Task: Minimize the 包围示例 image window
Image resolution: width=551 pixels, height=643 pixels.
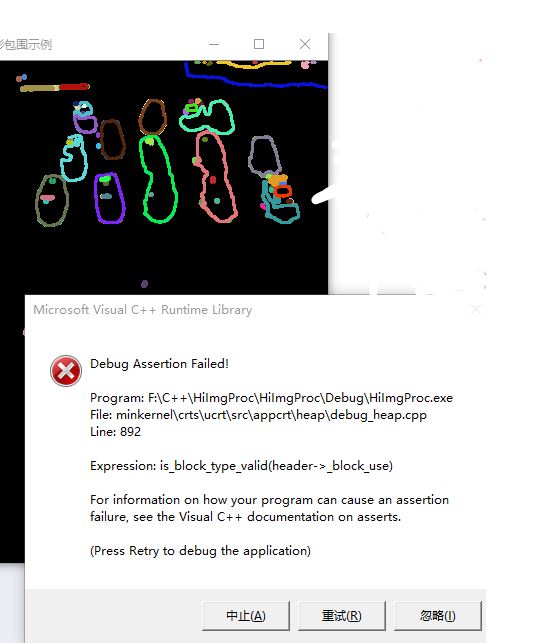Action: 214,44
